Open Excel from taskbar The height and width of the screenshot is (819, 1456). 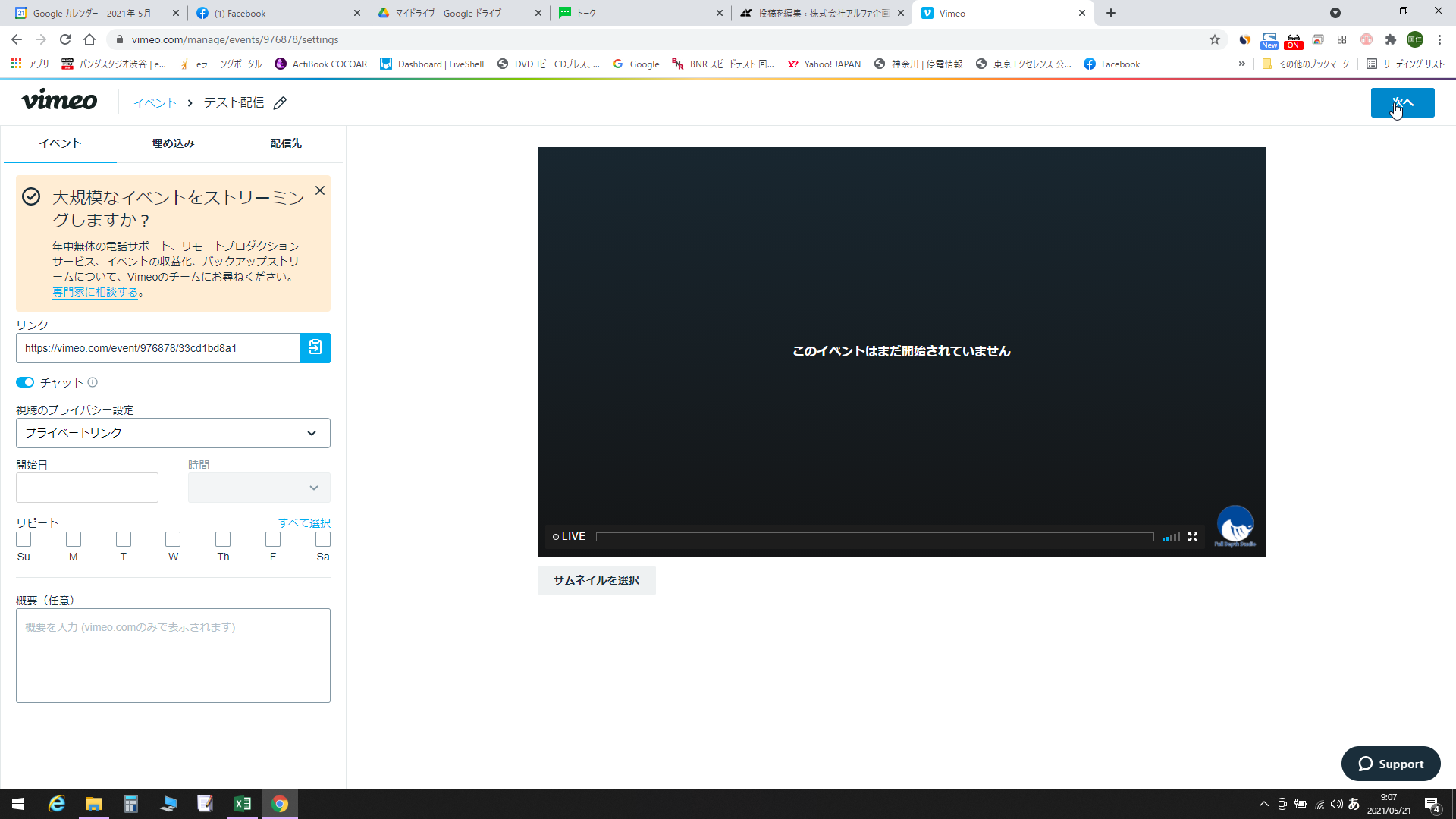pyautogui.click(x=243, y=804)
